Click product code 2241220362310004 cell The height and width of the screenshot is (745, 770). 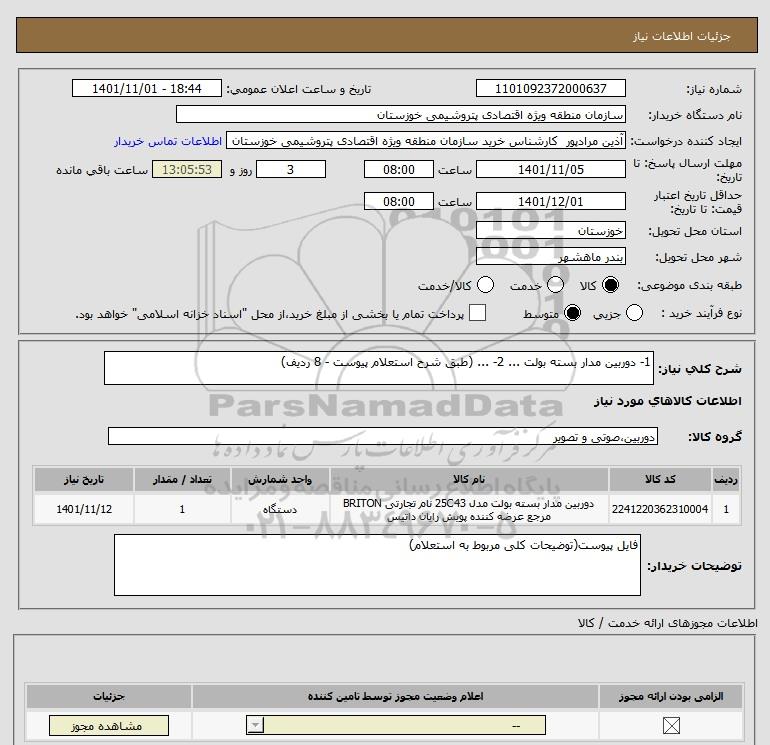[x=660, y=509]
